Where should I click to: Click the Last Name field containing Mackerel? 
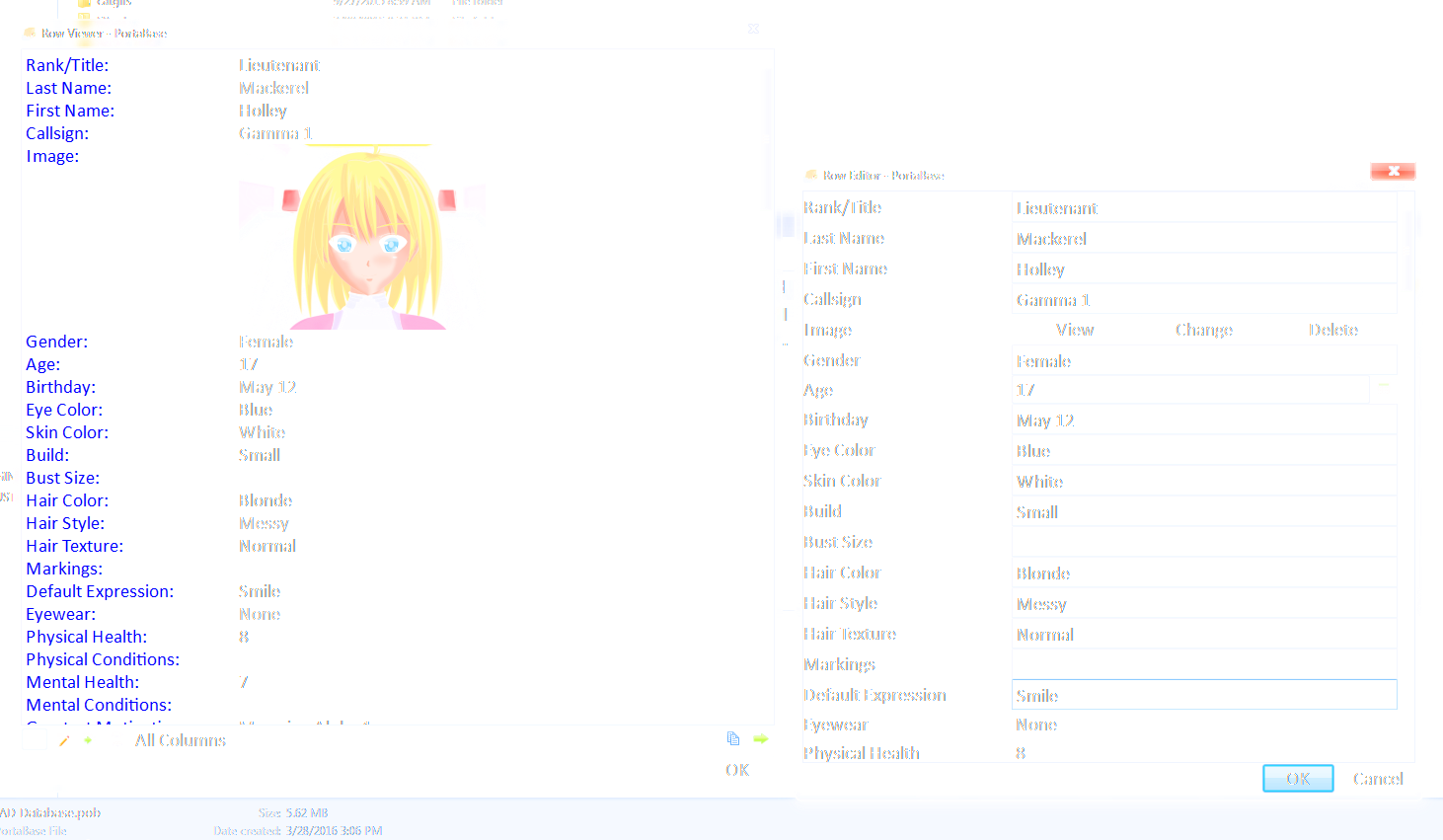(x=1204, y=239)
